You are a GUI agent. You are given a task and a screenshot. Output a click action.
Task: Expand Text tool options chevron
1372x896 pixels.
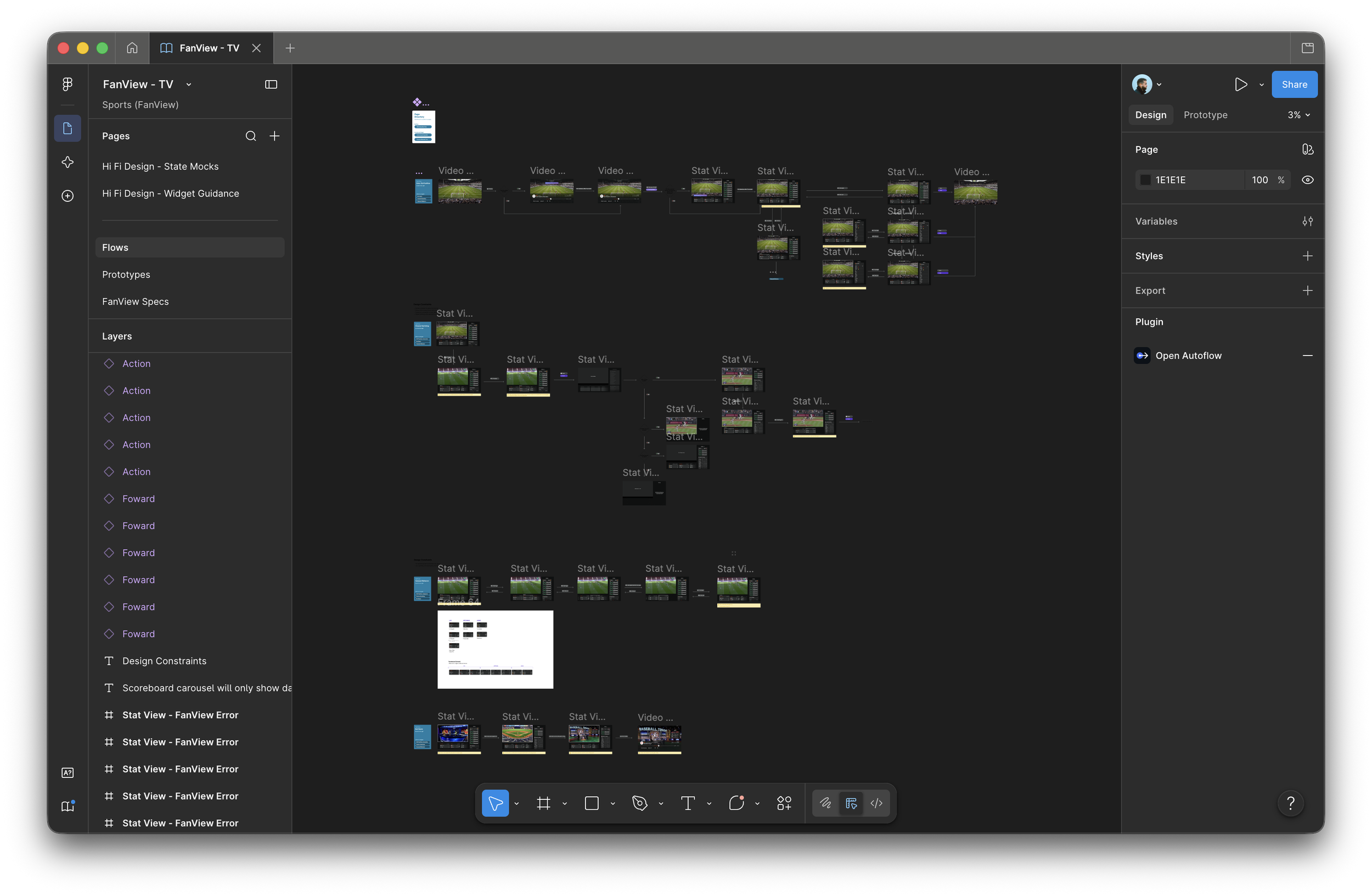point(709,803)
